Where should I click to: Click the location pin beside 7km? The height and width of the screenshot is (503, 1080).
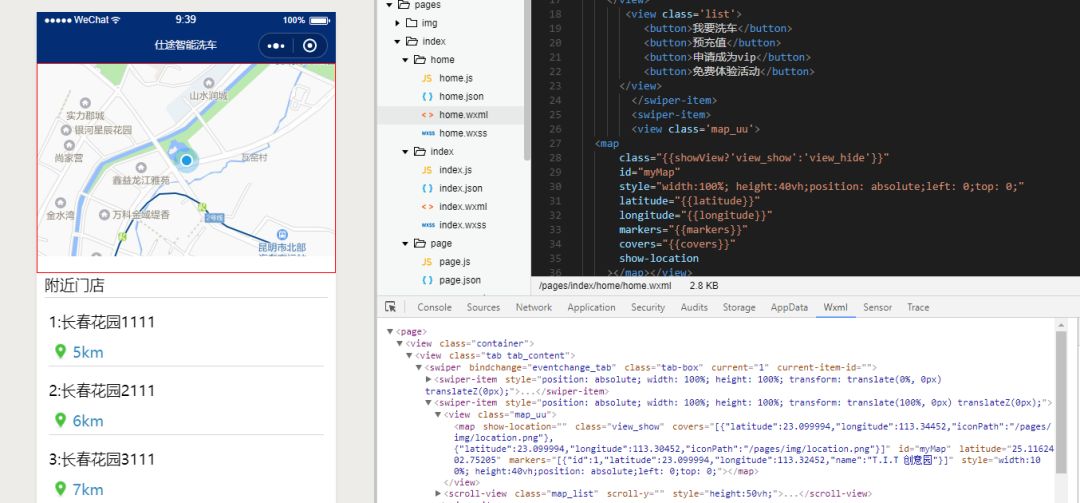pyautogui.click(x=61, y=489)
